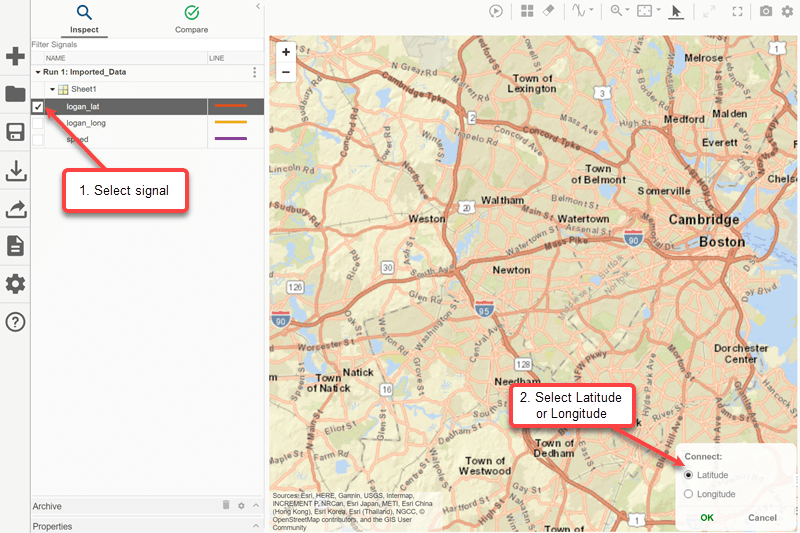This screenshot has width=800, height=533.
Task: Check the logan_long signal checkbox
Action: point(38,123)
